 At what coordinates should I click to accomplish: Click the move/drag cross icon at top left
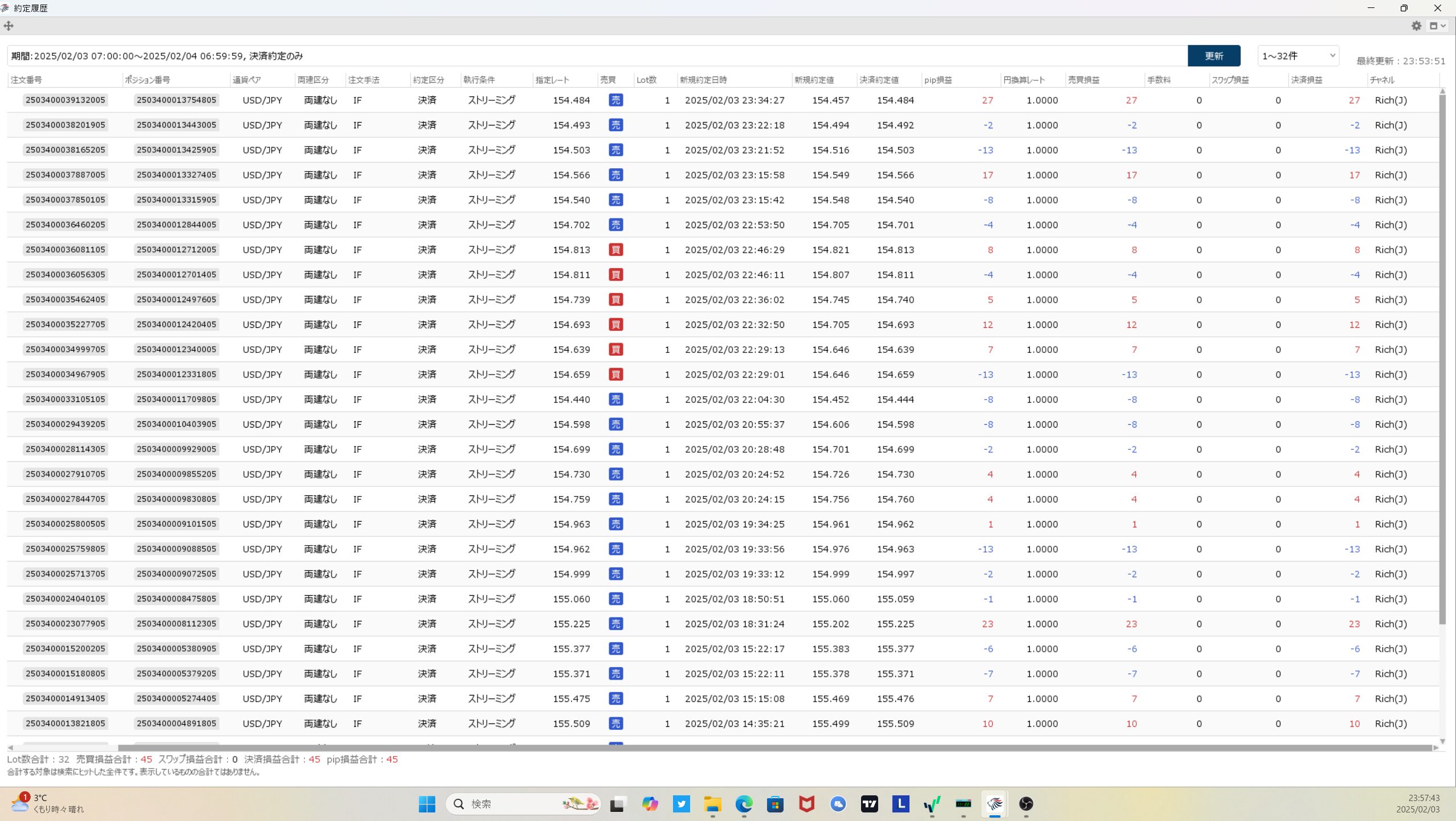pos(9,26)
